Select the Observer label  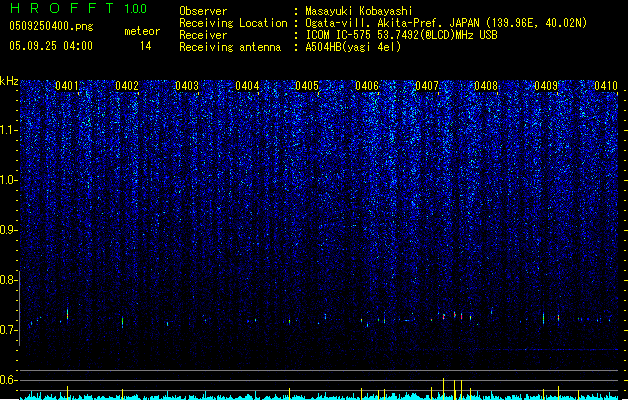pyautogui.click(x=203, y=11)
